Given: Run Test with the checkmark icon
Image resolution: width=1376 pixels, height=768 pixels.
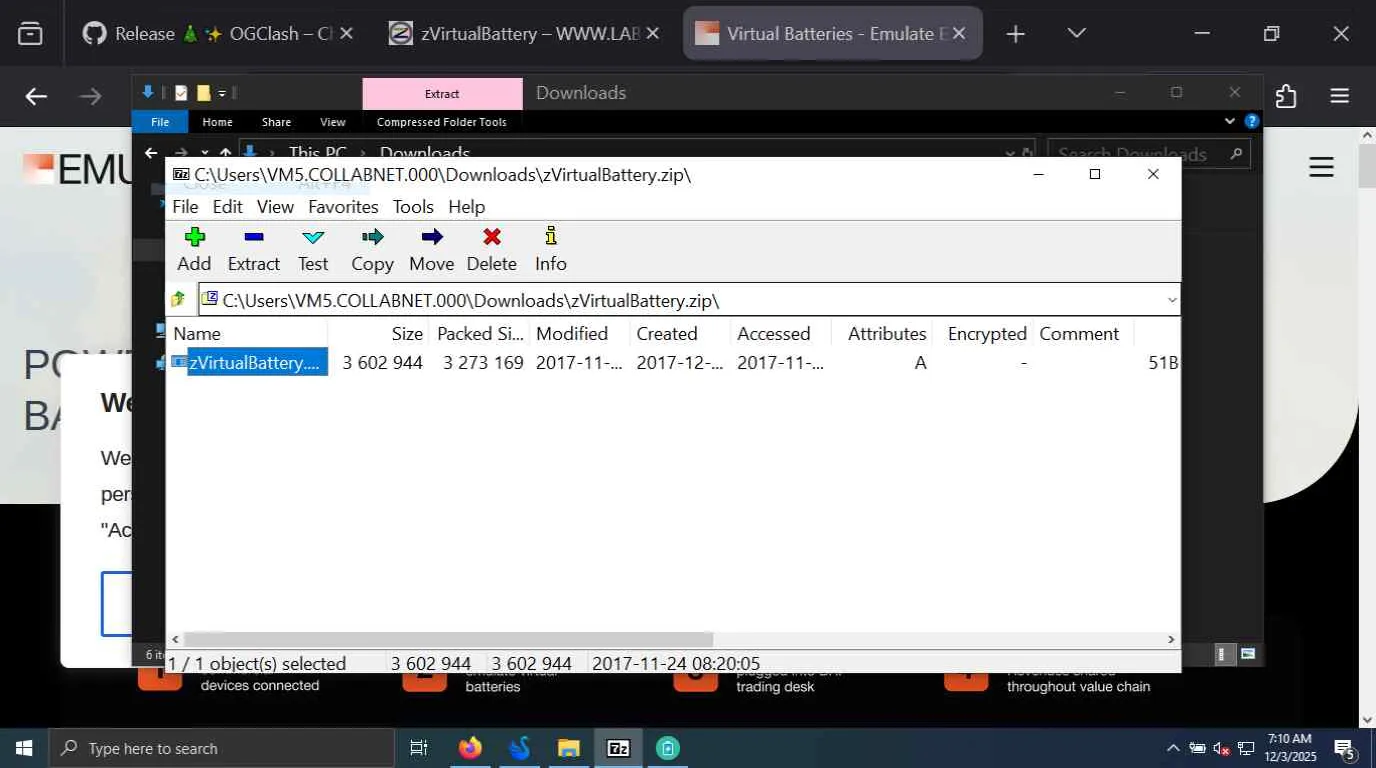Looking at the screenshot, I should (313, 237).
